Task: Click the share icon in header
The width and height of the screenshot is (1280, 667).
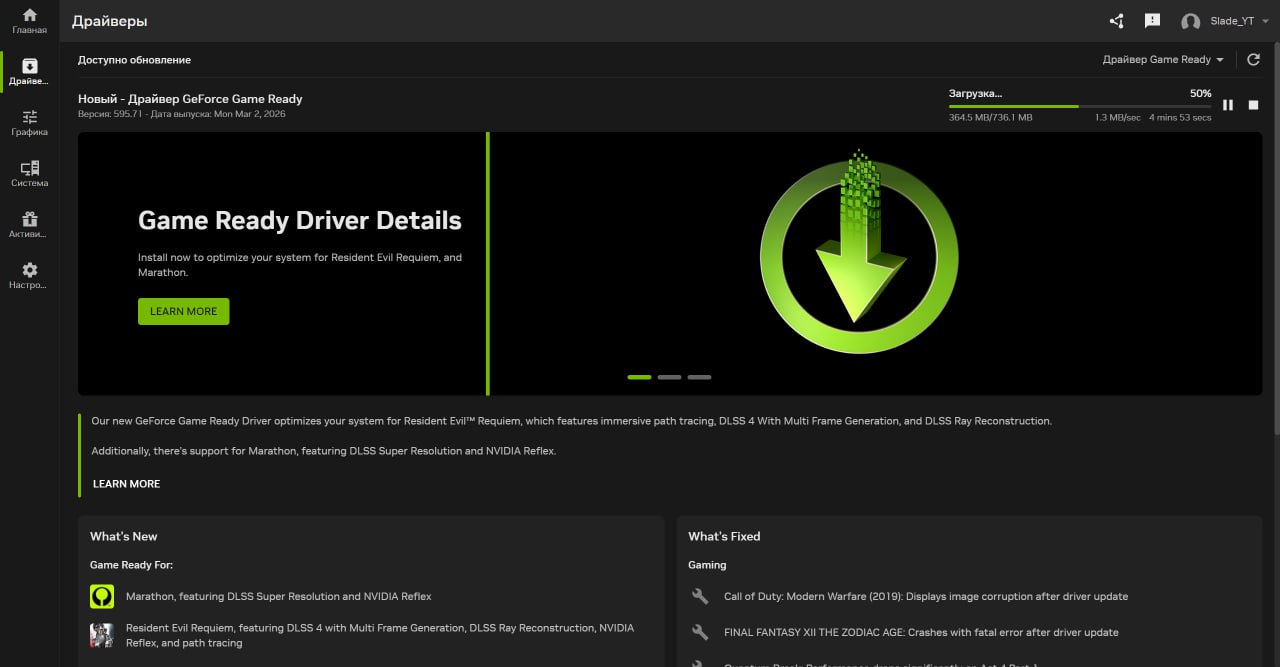Action: point(1117,21)
